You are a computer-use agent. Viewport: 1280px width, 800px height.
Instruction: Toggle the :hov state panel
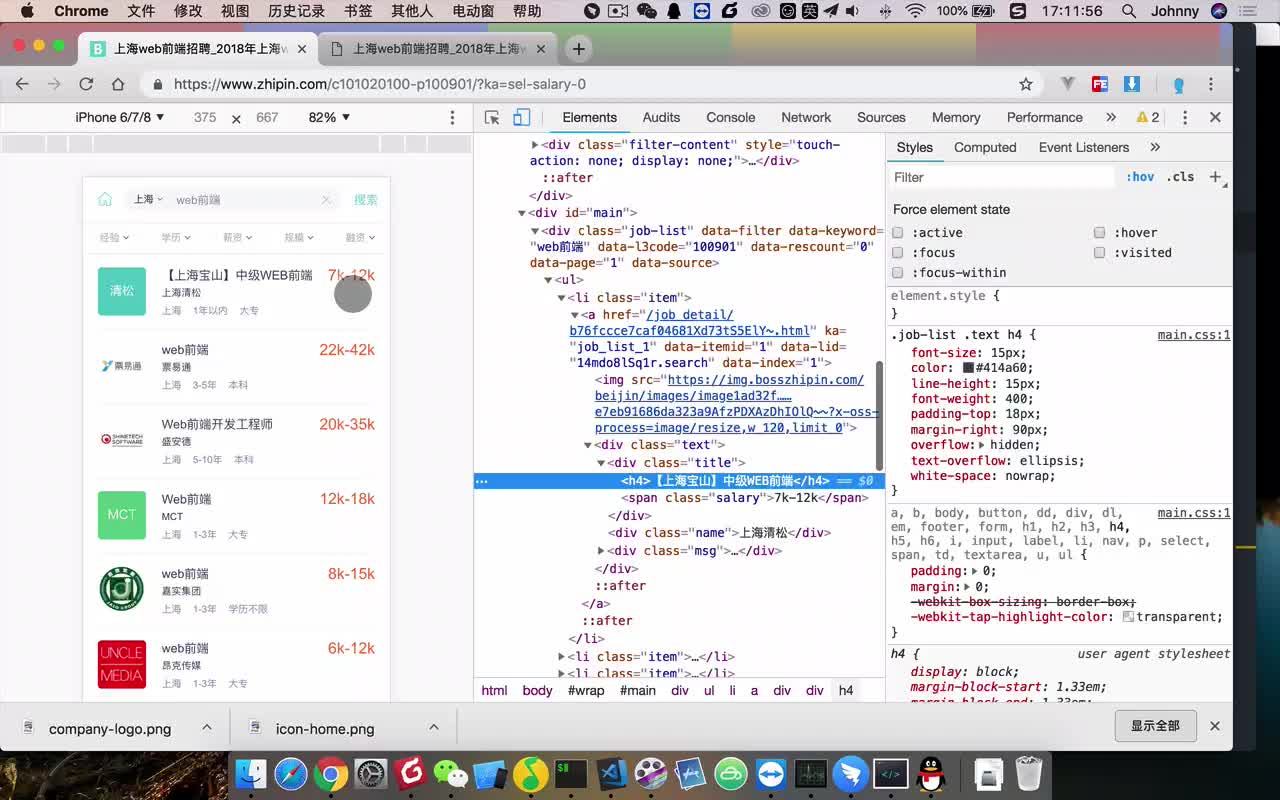pos(1140,177)
